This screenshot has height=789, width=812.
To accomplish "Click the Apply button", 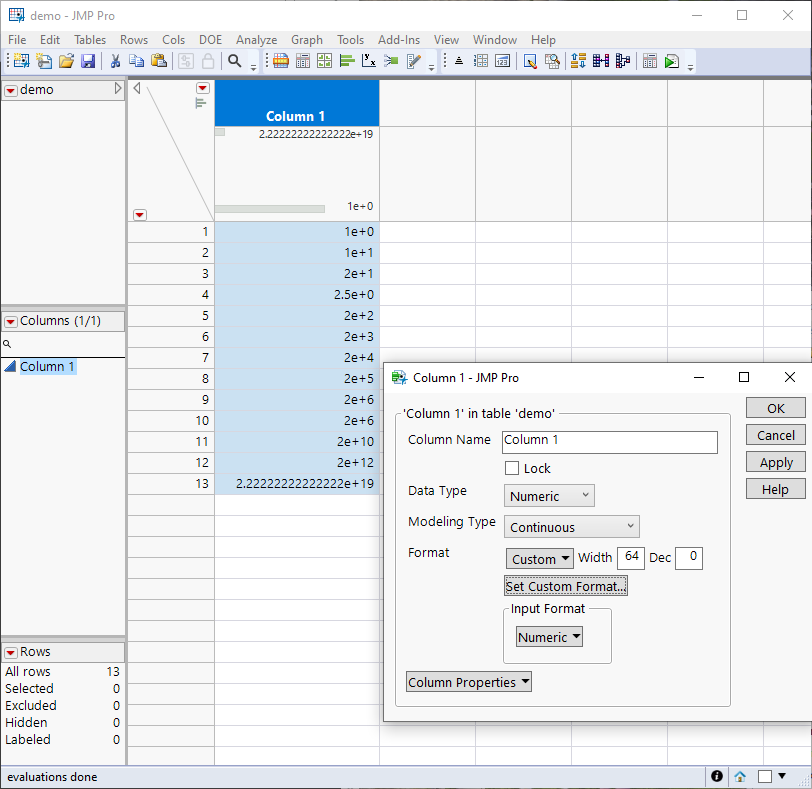I will [776, 462].
